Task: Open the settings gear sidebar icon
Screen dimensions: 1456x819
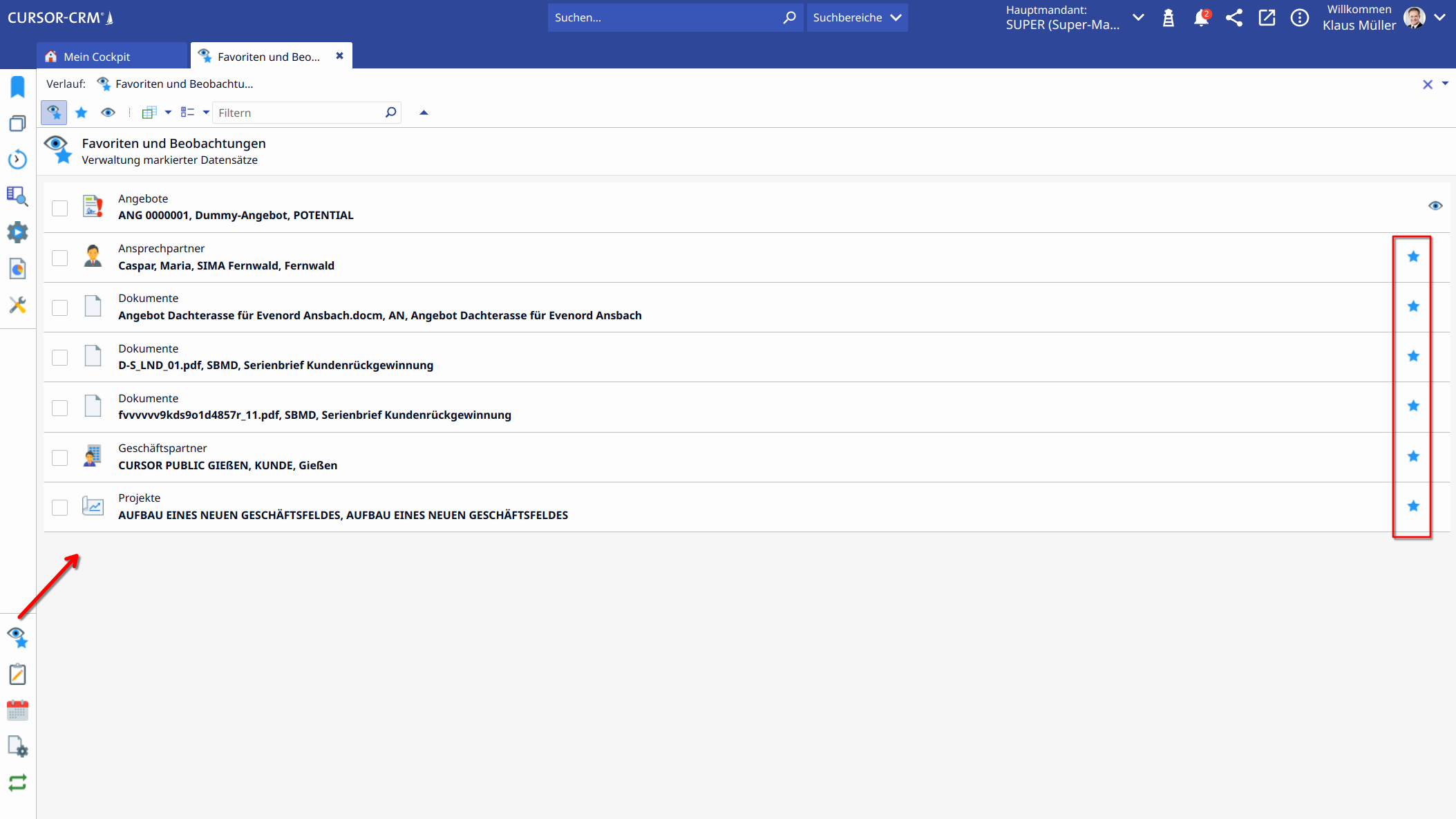Action: tap(18, 232)
